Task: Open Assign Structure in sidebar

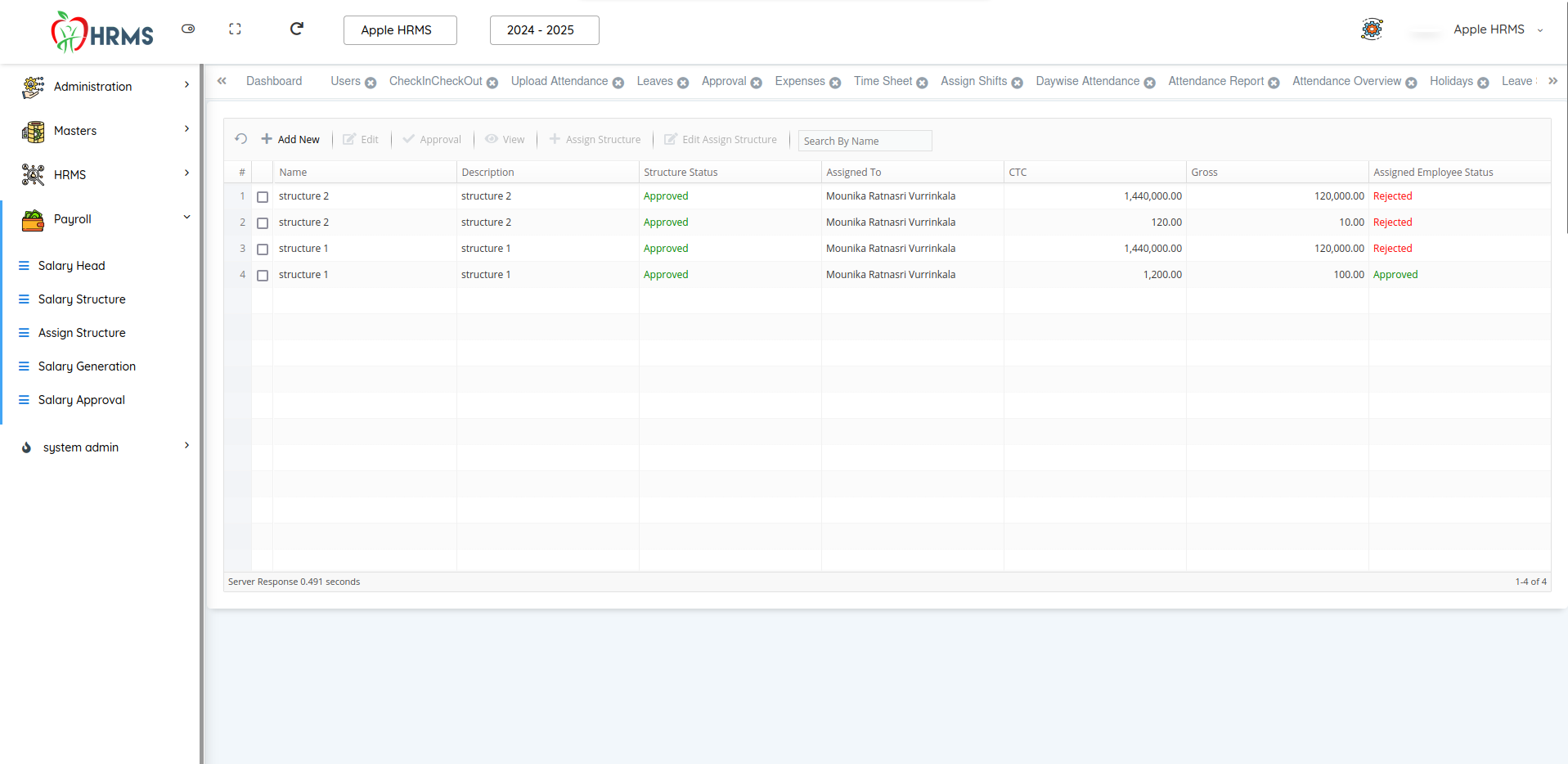Action: point(82,333)
